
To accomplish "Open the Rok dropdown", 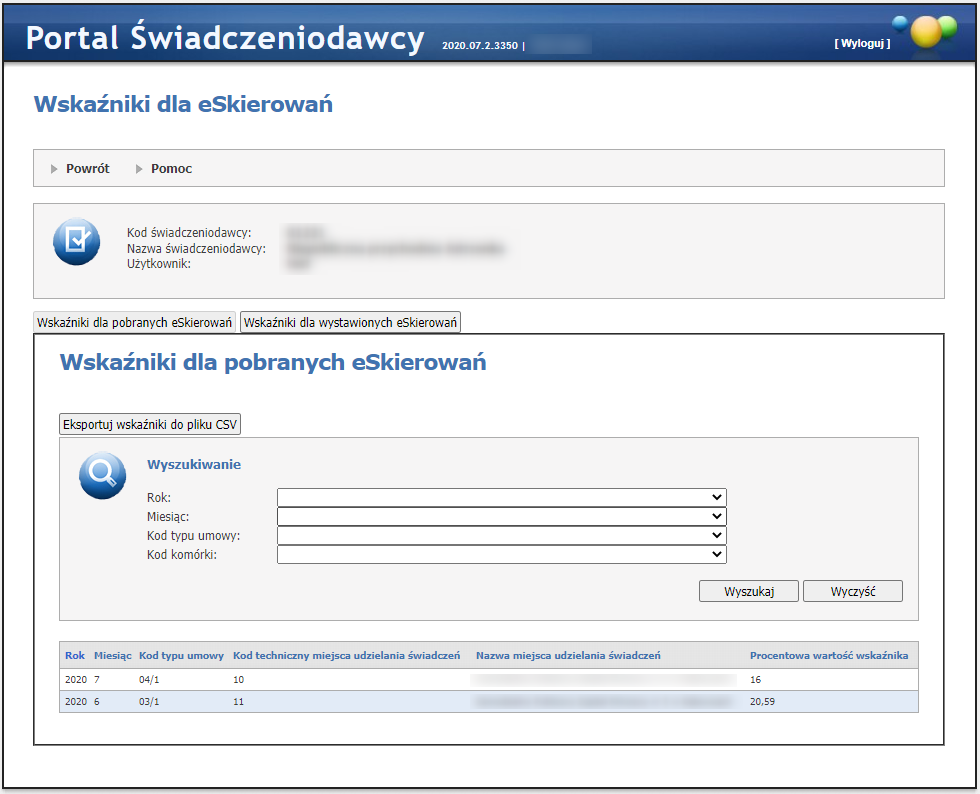I will (x=501, y=497).
